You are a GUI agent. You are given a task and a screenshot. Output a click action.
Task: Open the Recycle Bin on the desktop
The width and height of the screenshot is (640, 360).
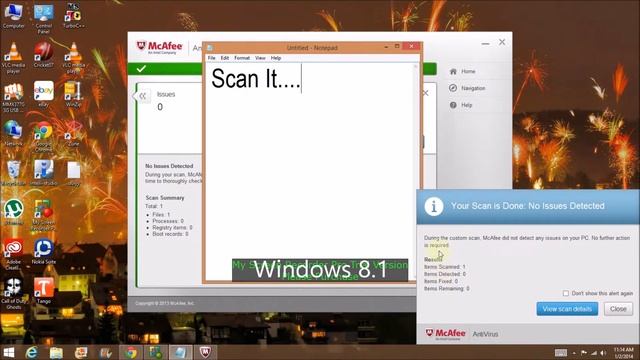point(13,173)
